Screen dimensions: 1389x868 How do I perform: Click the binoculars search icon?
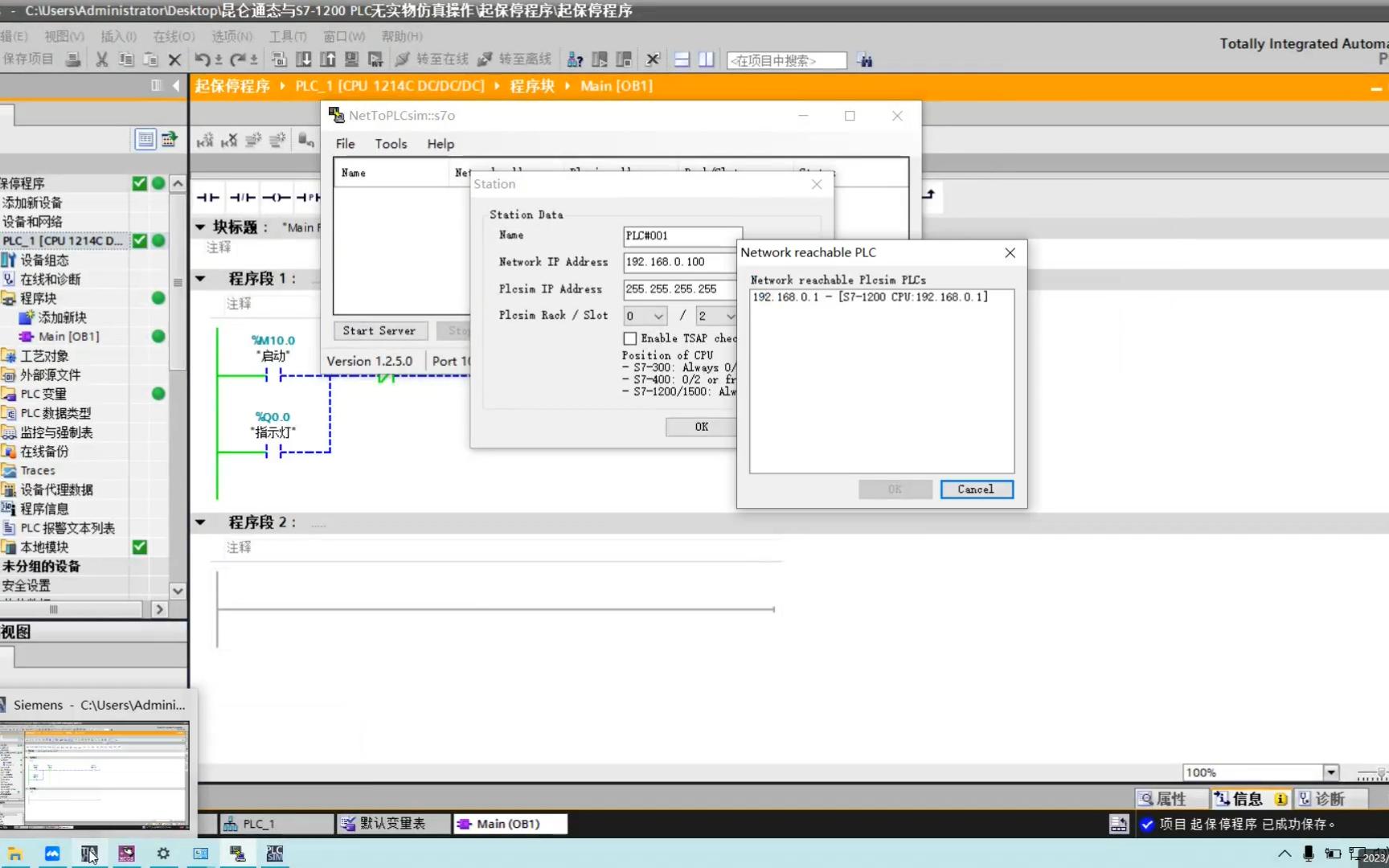click(x=865, y=60)
